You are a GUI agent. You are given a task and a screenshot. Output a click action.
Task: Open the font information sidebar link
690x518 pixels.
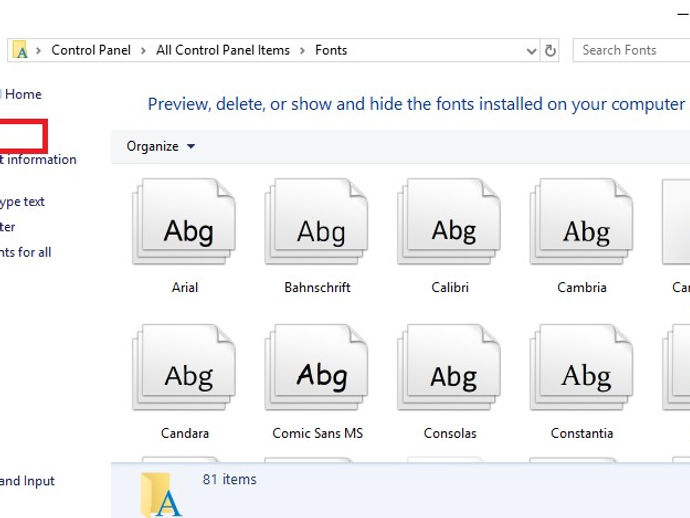pos(38,159)
